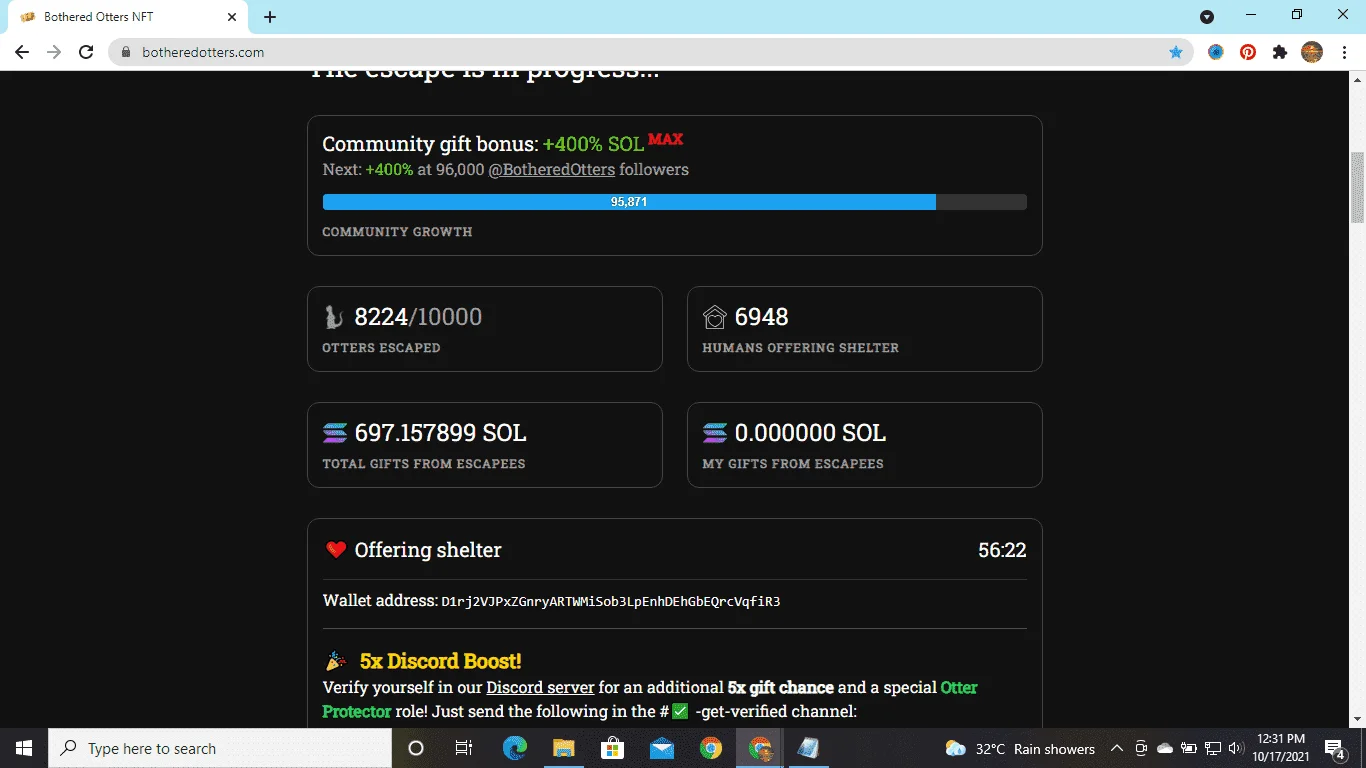Screen dimensions: 1366x768
Task: Open the Chrome profile avatar
Action: coord(1312,52)
